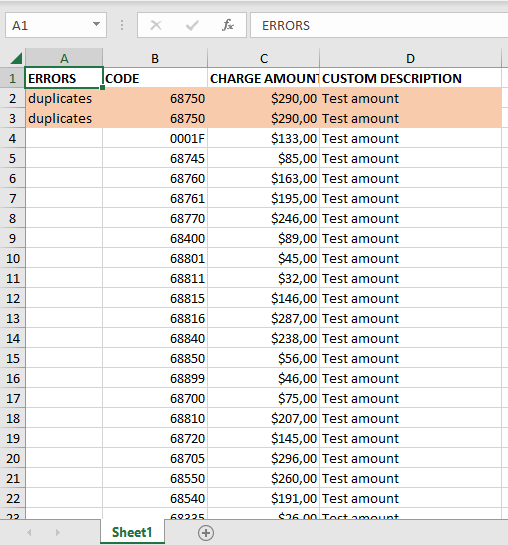
Task: Cancel the entry with the X icon
Action: pos(156,25)
